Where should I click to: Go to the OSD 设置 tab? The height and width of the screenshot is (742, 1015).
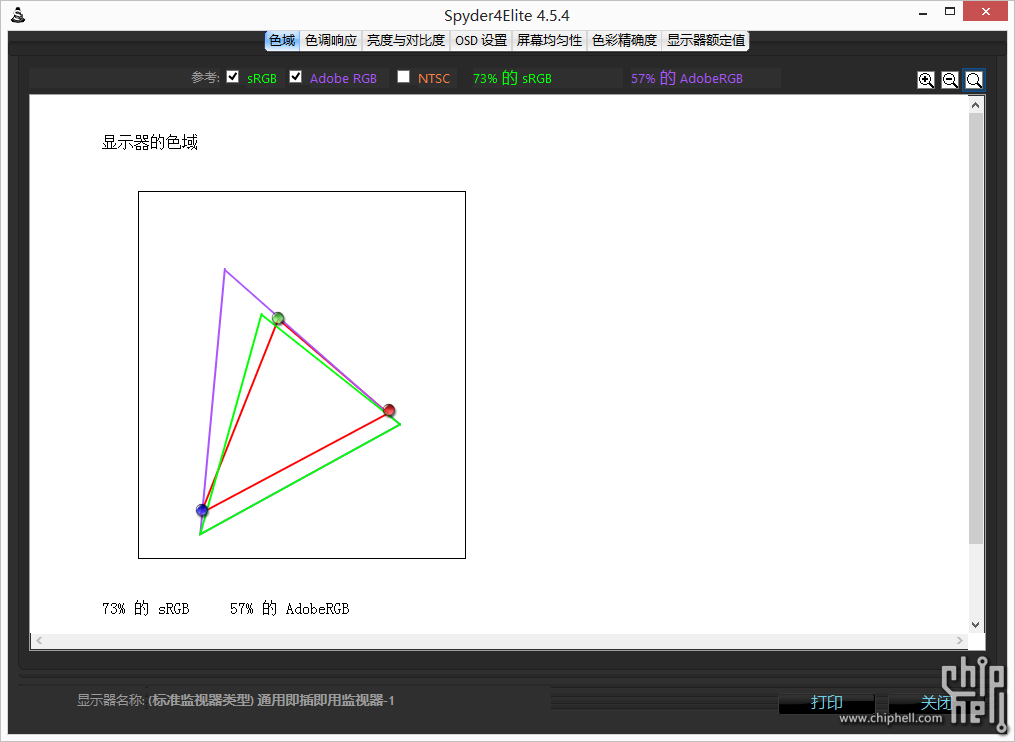481,40
